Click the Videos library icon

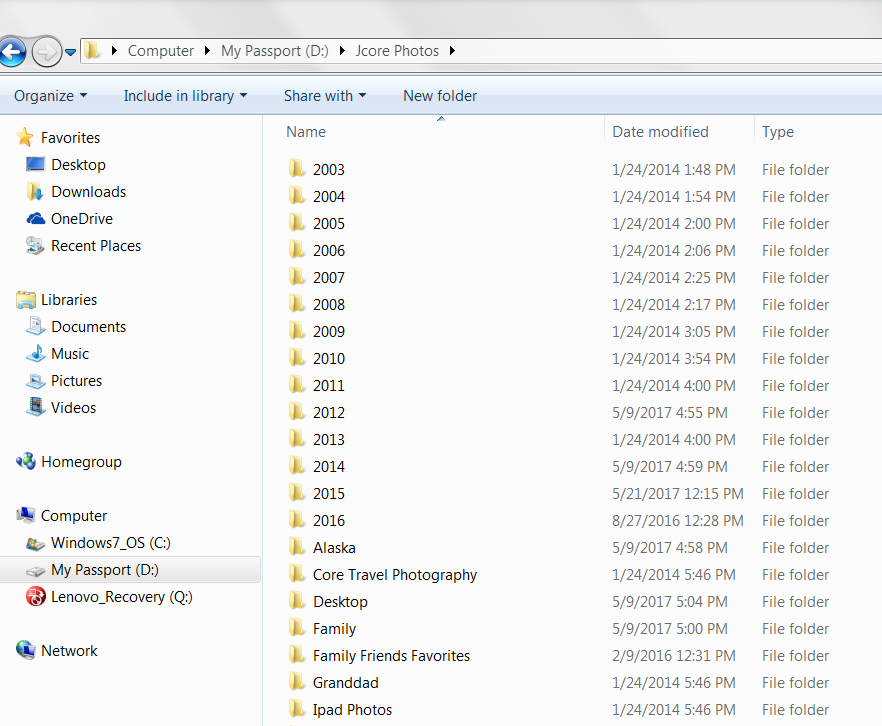(x=35, y=407)
